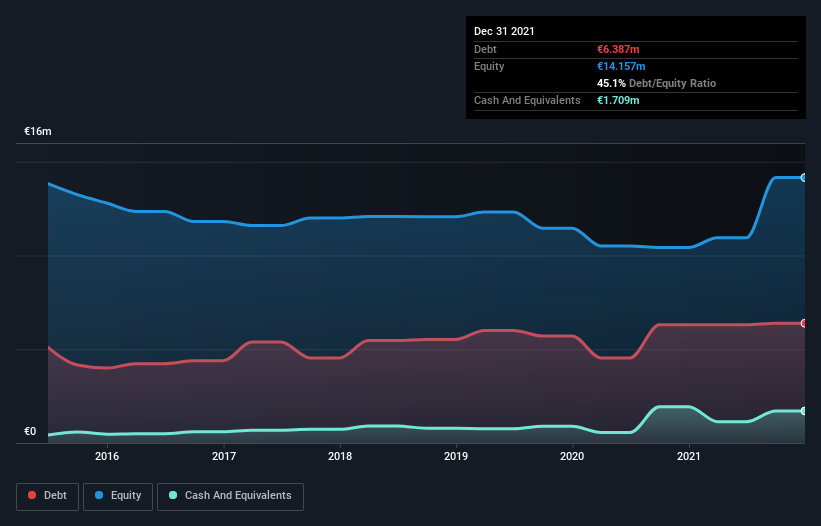Image resolution: width=821 pixels, height=526 pixels.
Task: Click Cash And Equivalents label in tooltip
Action: point(527,100)
